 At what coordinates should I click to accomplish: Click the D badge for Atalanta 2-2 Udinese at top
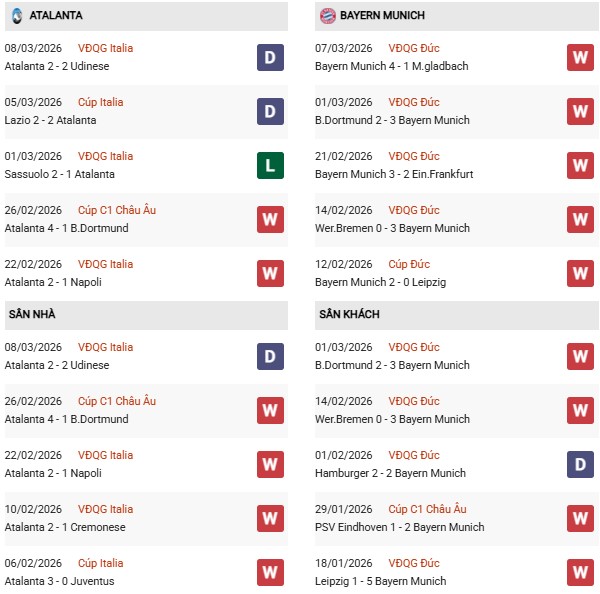pos(270,57)
